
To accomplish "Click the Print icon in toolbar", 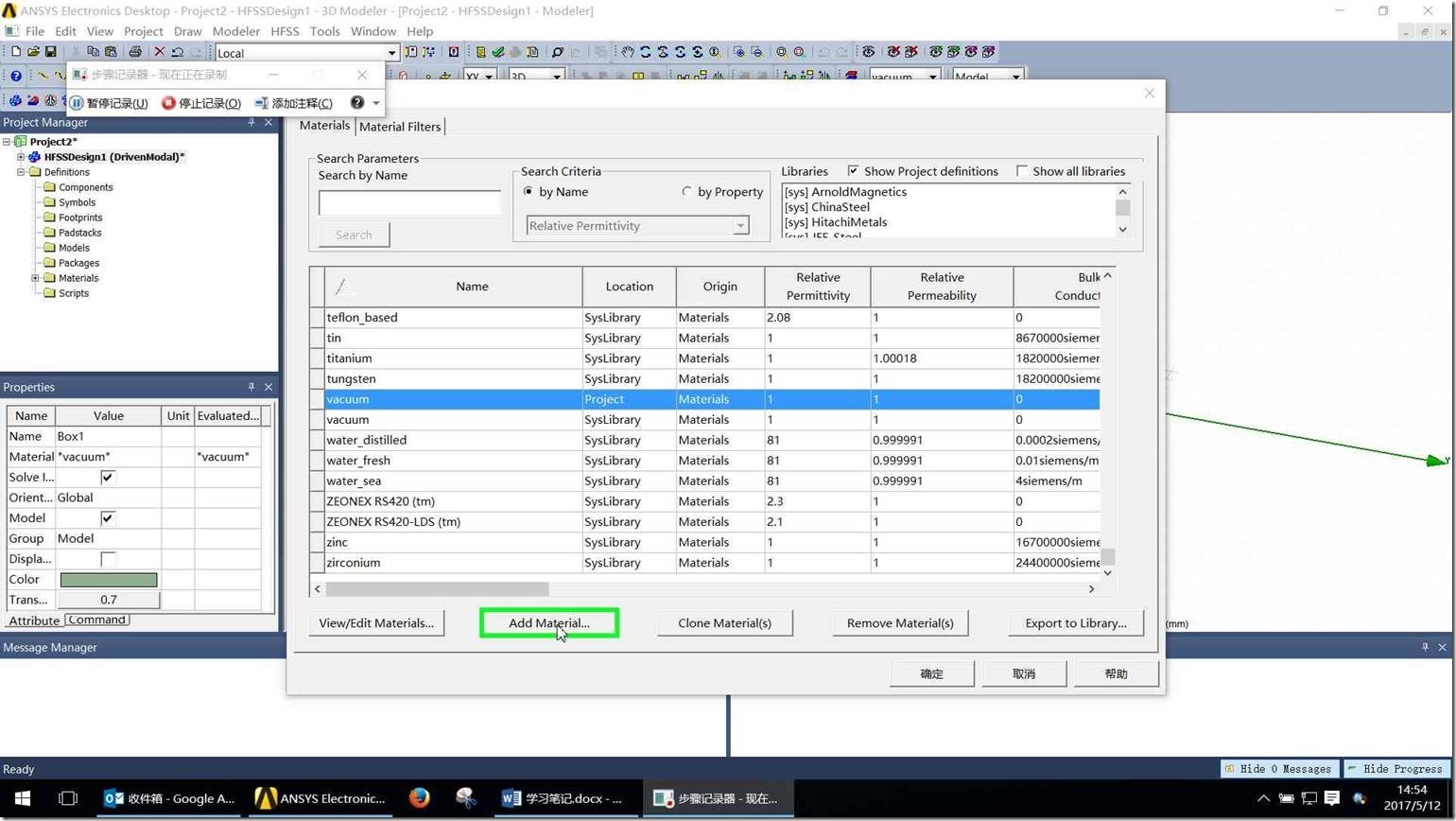I will (x=134, y=52).
